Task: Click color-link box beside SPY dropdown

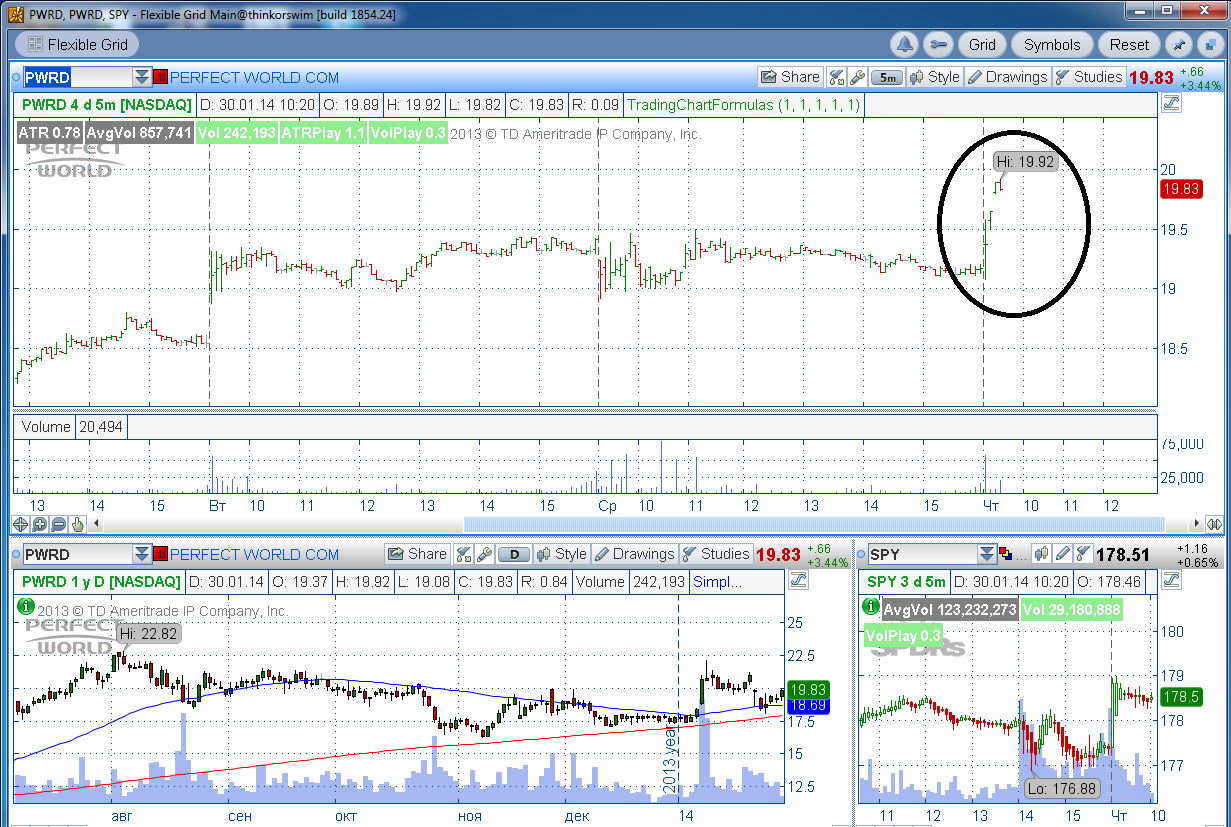Action: coord(1007,554)
